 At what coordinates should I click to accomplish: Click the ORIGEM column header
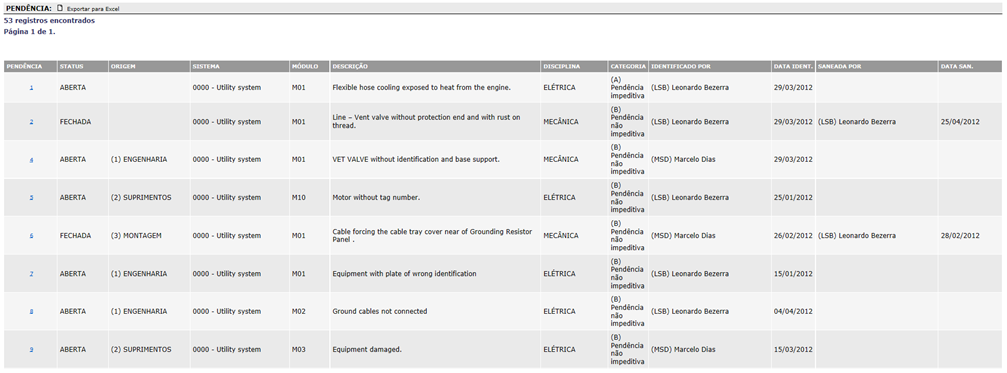point(123,66)
